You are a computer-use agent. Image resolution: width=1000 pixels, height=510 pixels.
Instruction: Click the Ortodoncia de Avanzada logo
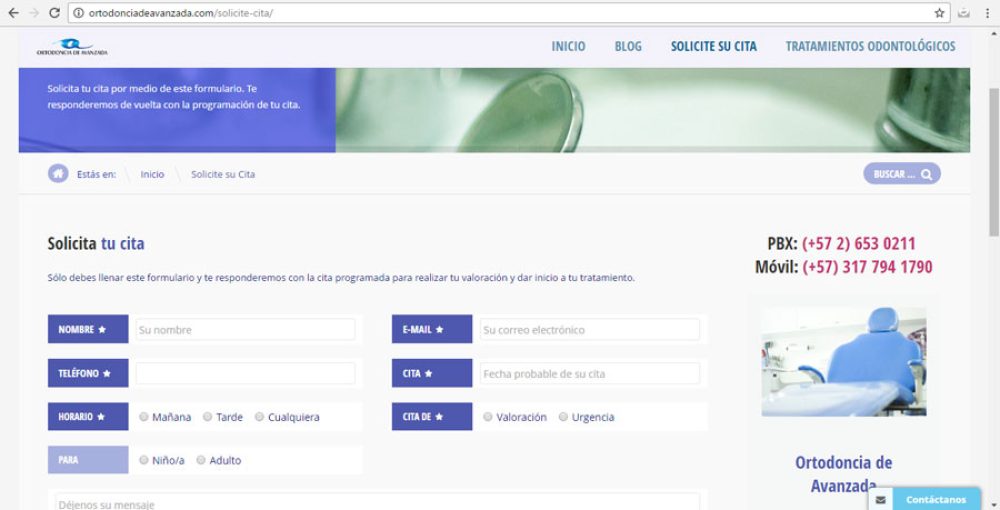pos(72,46)
